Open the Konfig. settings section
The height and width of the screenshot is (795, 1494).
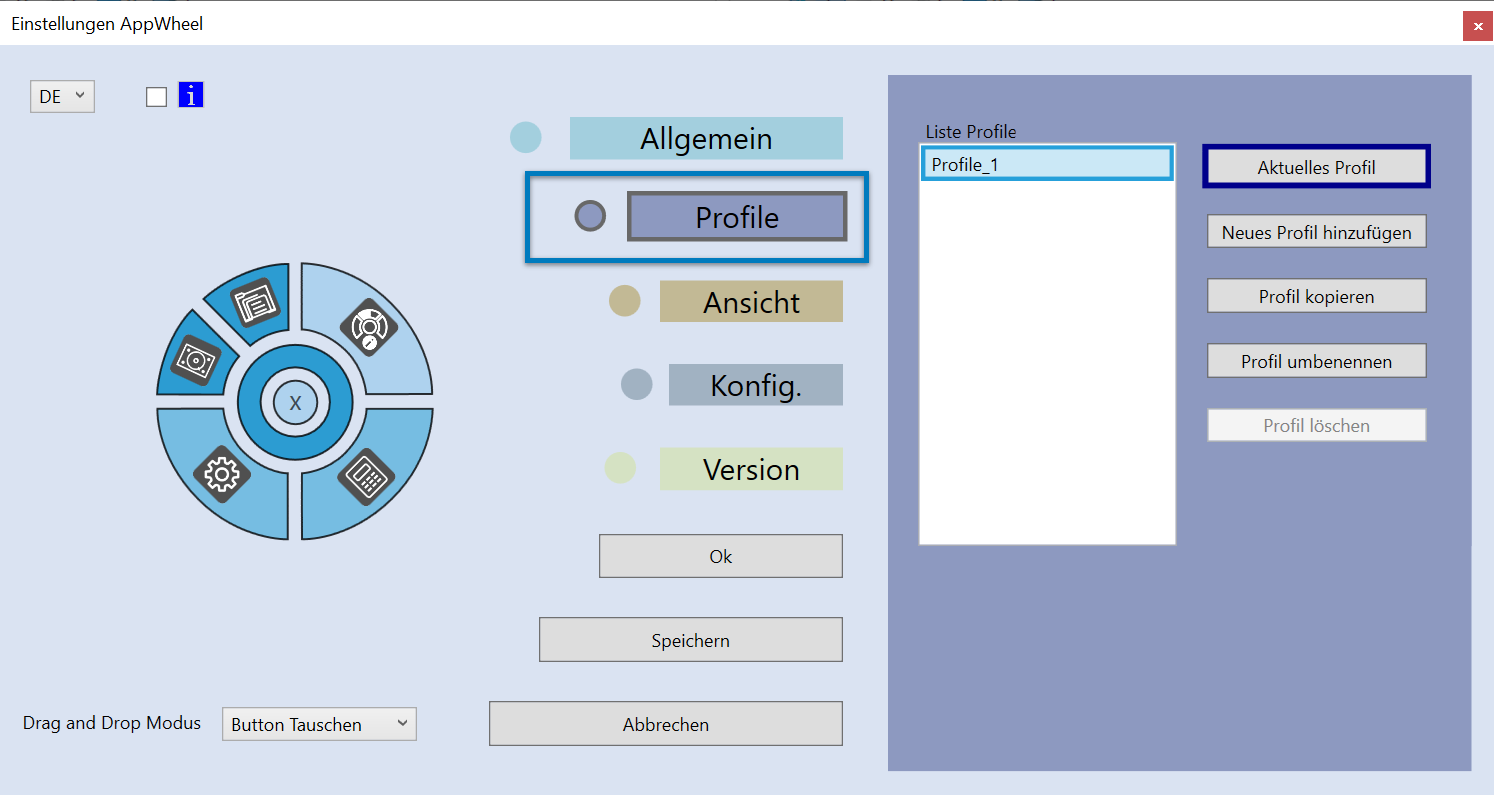755,384
